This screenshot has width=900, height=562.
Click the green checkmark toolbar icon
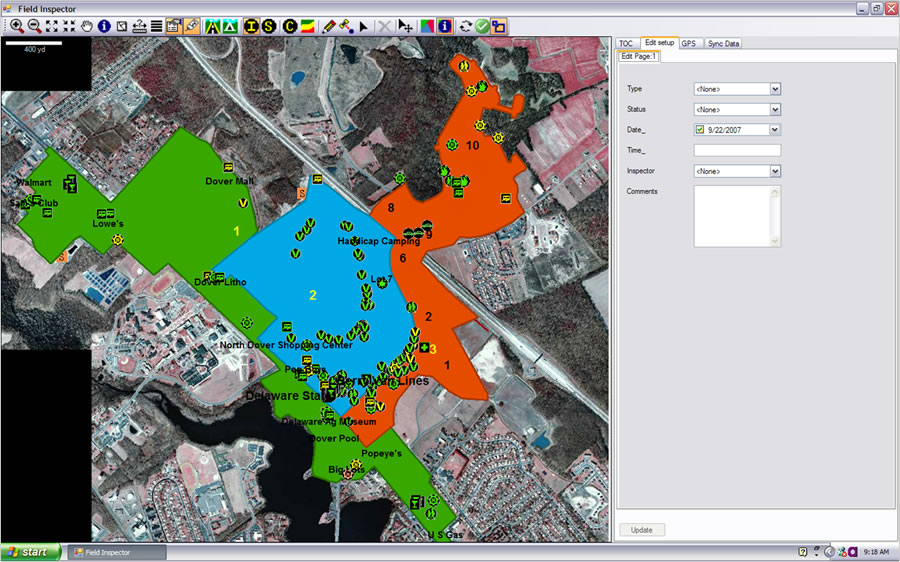click(482, 26)
